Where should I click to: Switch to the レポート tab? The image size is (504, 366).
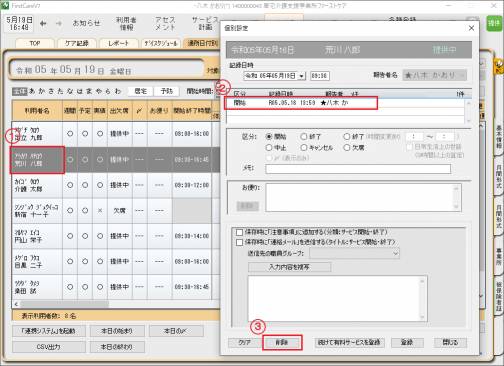(118, 43)
